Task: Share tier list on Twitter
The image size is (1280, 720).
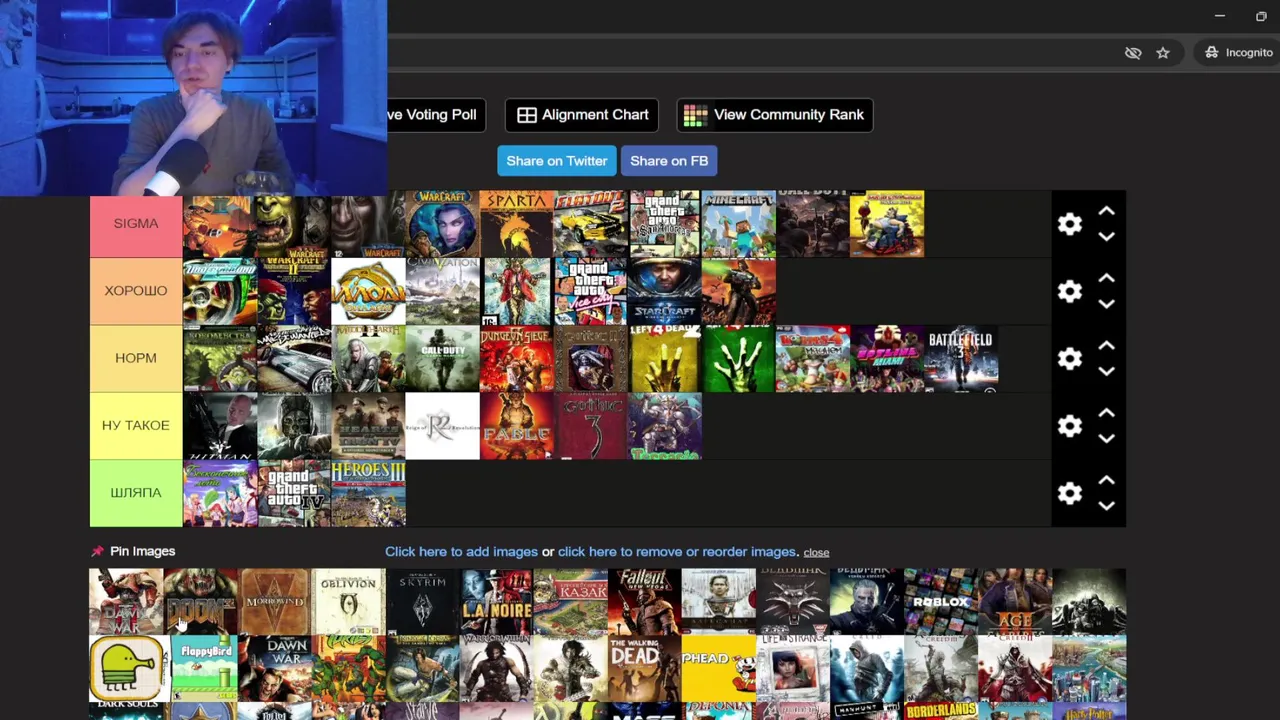Action: [x=556, y=161]
